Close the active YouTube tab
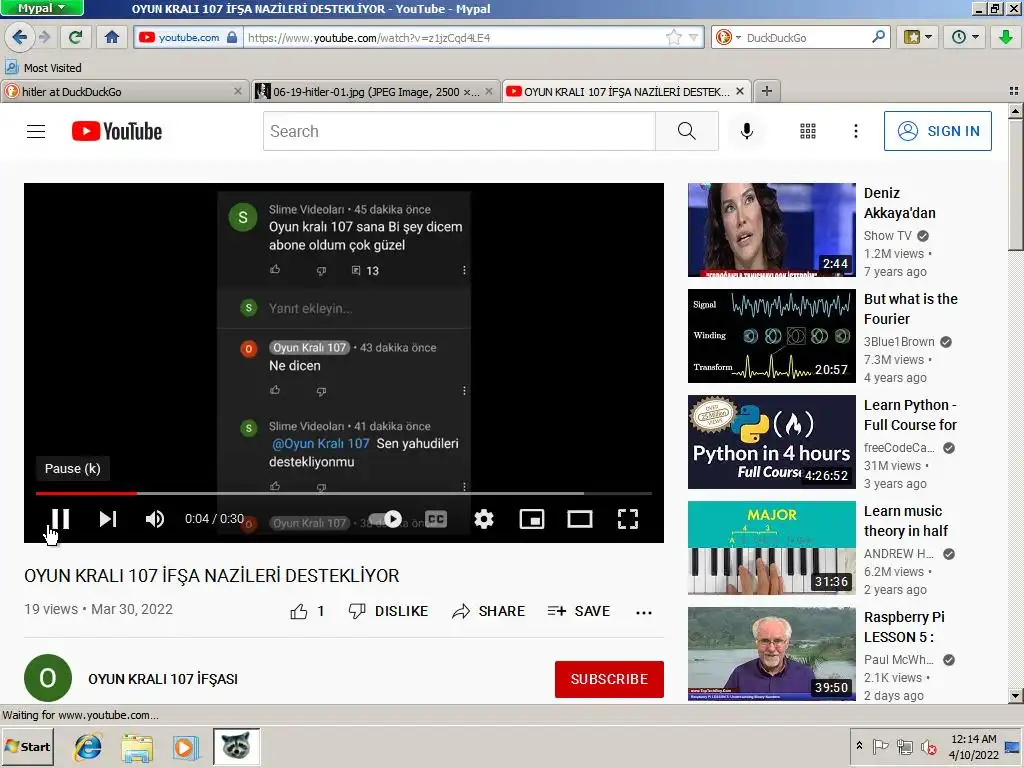Screen dimensions: 1024x768 coord(740,91)
